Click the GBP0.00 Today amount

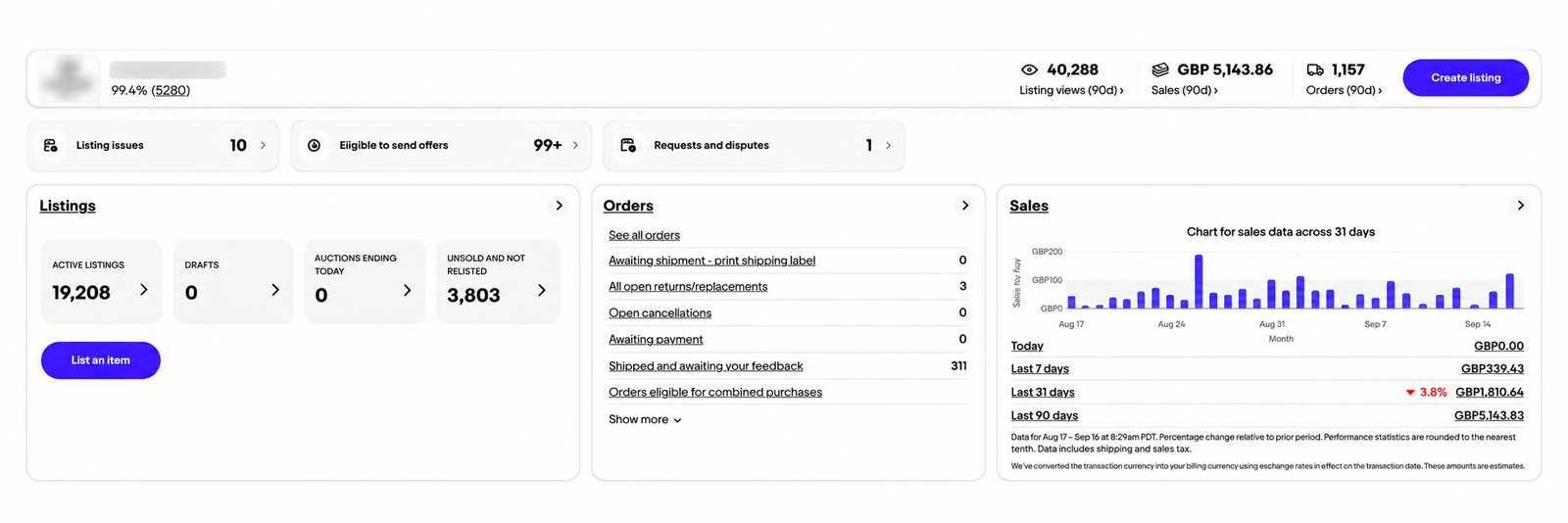pyautogui.click(x=1498, y=346)
